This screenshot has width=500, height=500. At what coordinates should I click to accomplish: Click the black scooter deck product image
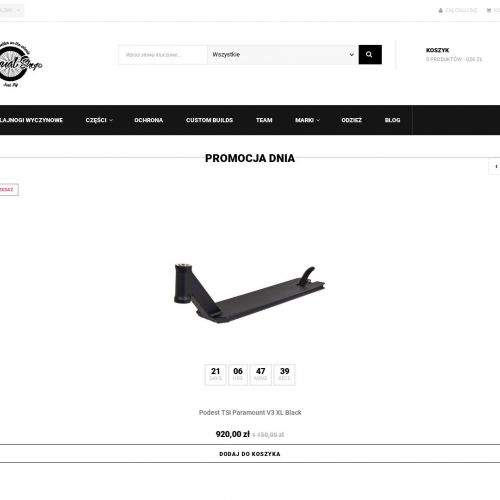coord(249,292)
